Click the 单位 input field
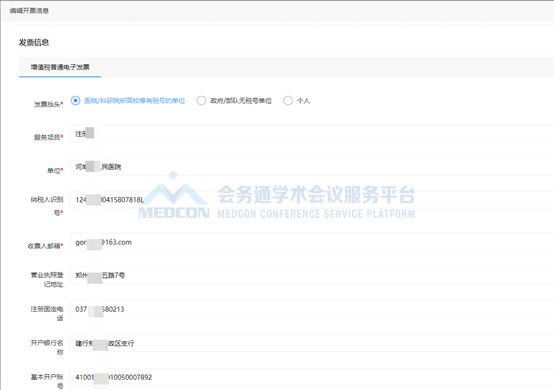Image resolution: width=554 pixels, height=390 pixels. point(312,166)
